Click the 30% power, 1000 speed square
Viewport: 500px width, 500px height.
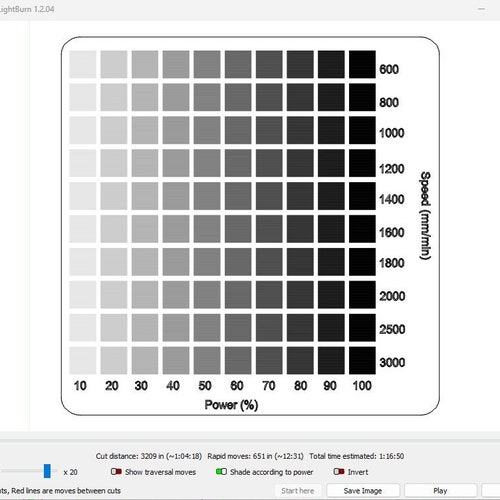(x=145, y=130)
